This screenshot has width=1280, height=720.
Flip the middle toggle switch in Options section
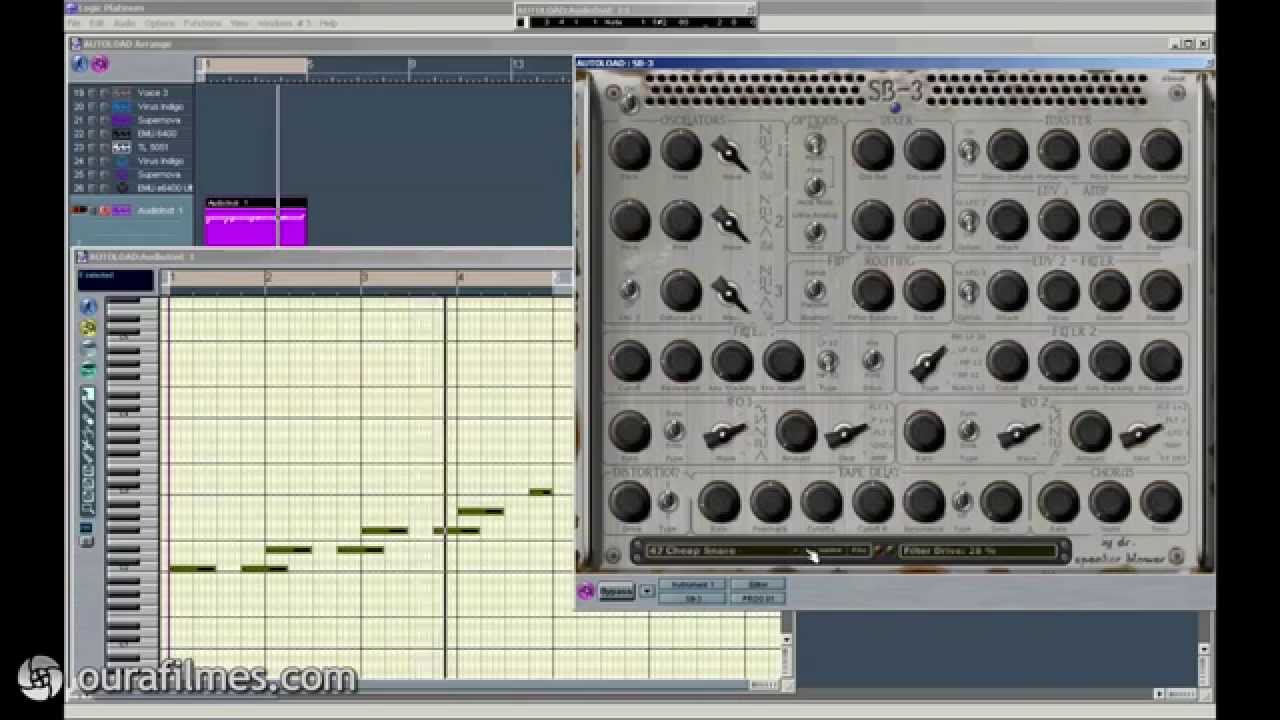coord(815,187)
